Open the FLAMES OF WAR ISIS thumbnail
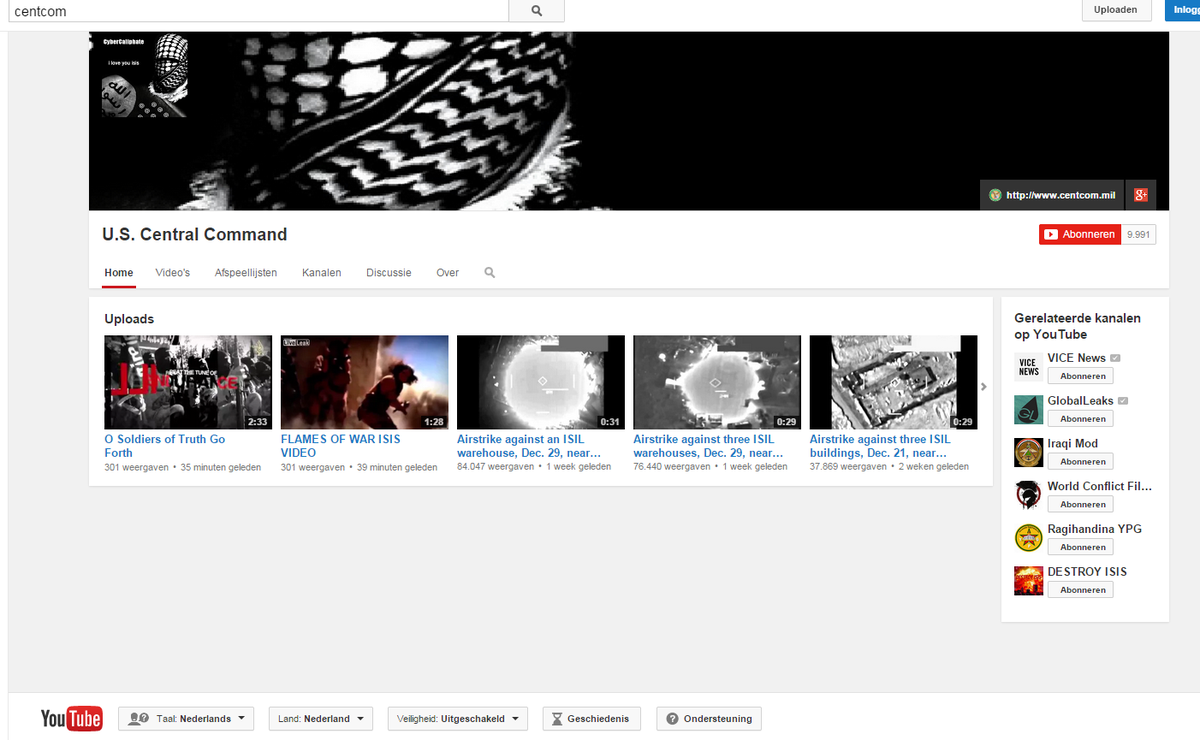1200x740 pixels. [364, 382]
